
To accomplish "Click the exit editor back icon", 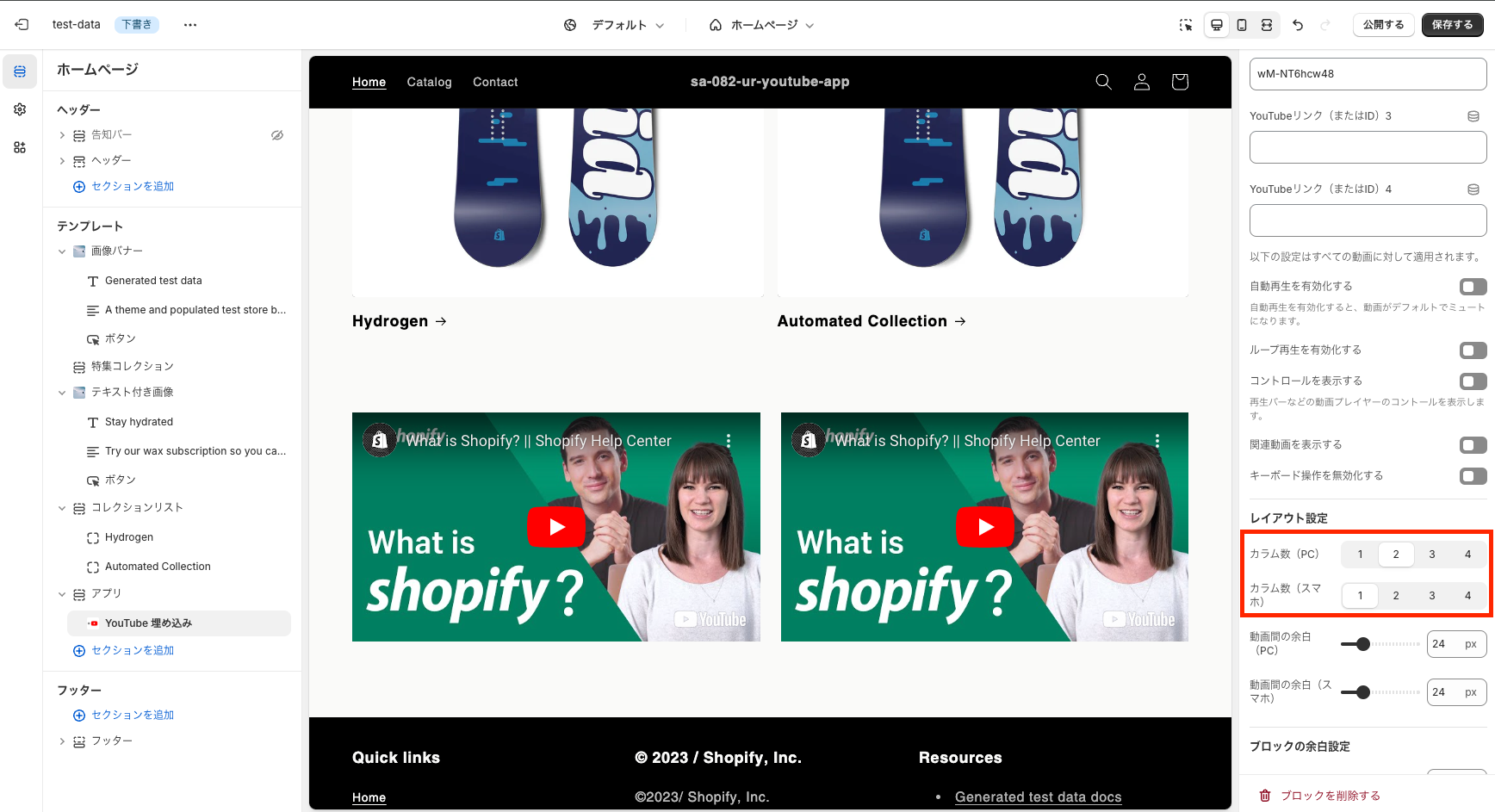I will [x=22, y=25].
